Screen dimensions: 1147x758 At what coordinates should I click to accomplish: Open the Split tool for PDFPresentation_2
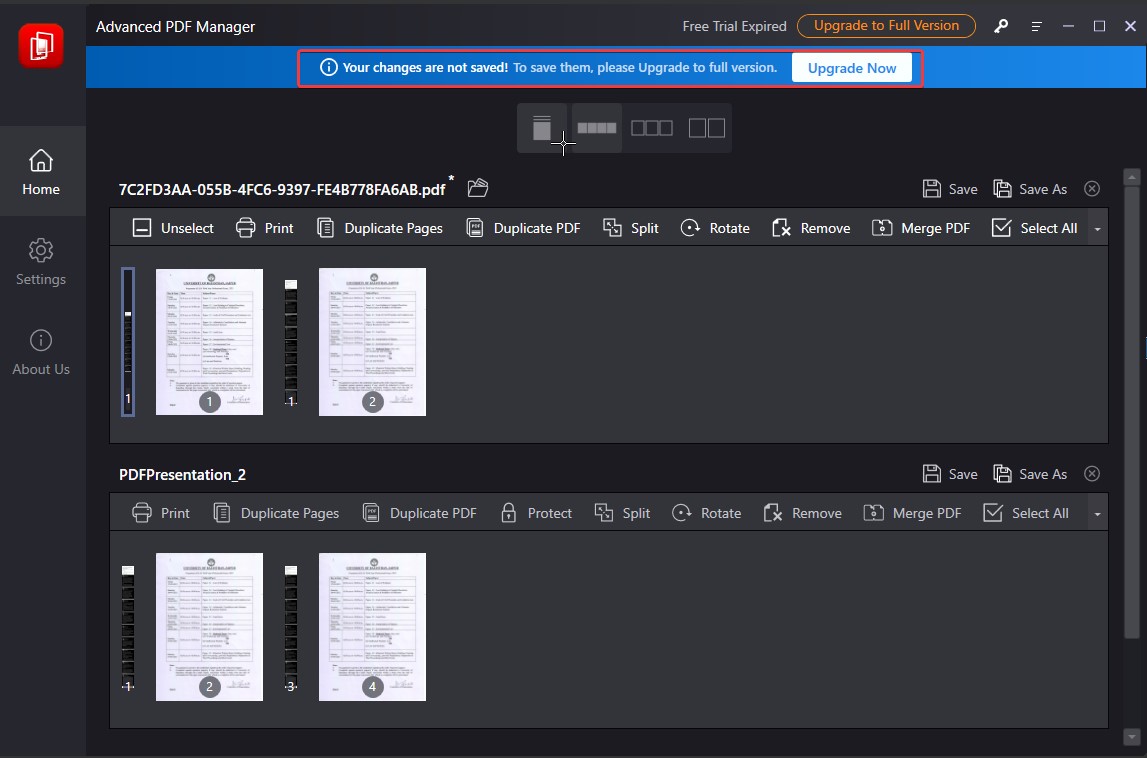point(622,512)
